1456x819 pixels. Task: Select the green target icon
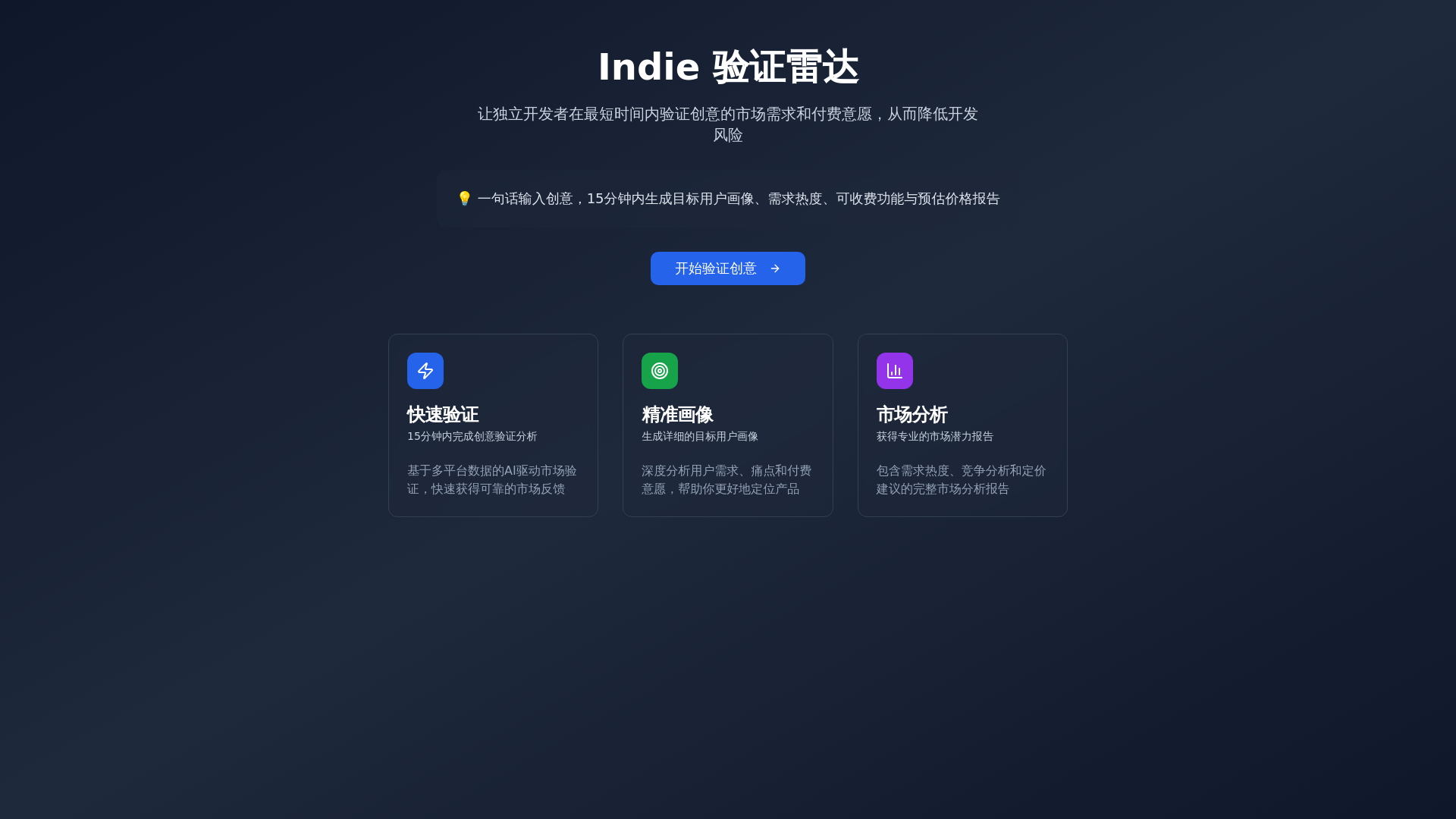click(660, 371)
